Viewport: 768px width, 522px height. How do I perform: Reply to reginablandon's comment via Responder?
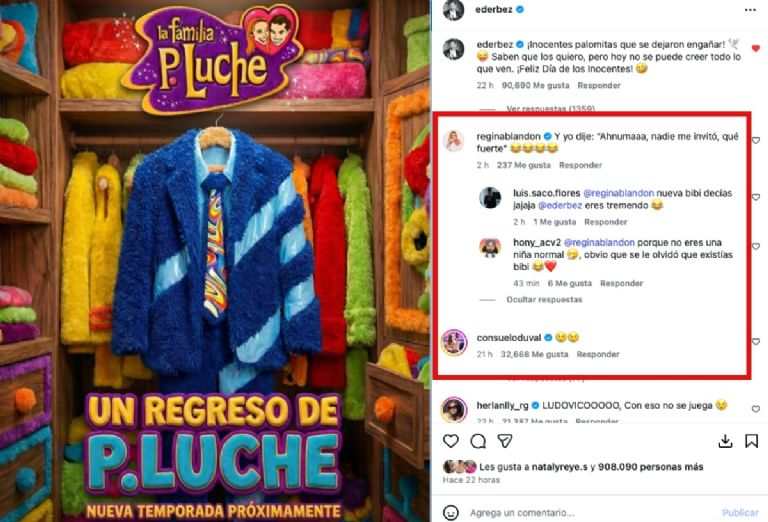[x=580, y=165]
